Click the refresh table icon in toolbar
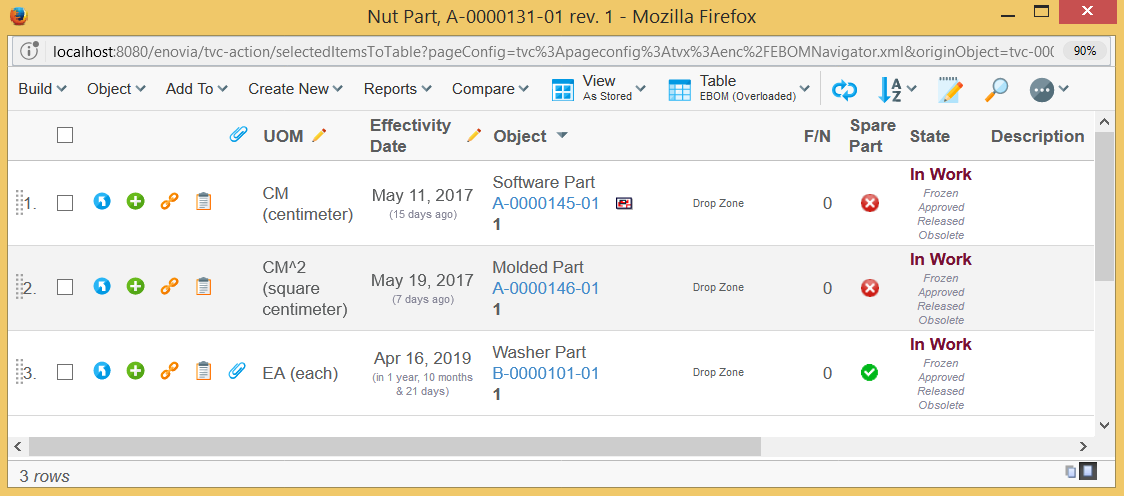The height and width of the screenshot is (496, 1125). pyautogui.click(x=845, y=90)
